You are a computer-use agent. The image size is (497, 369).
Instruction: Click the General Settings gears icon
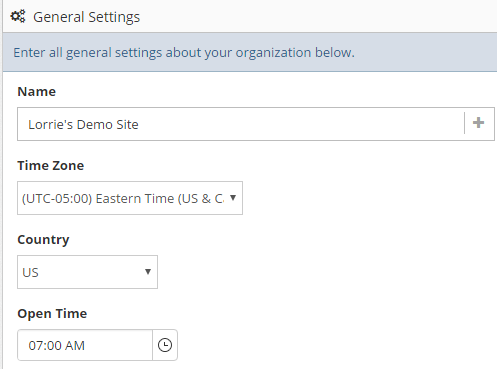pyautogui.click(x=18, y=16)
